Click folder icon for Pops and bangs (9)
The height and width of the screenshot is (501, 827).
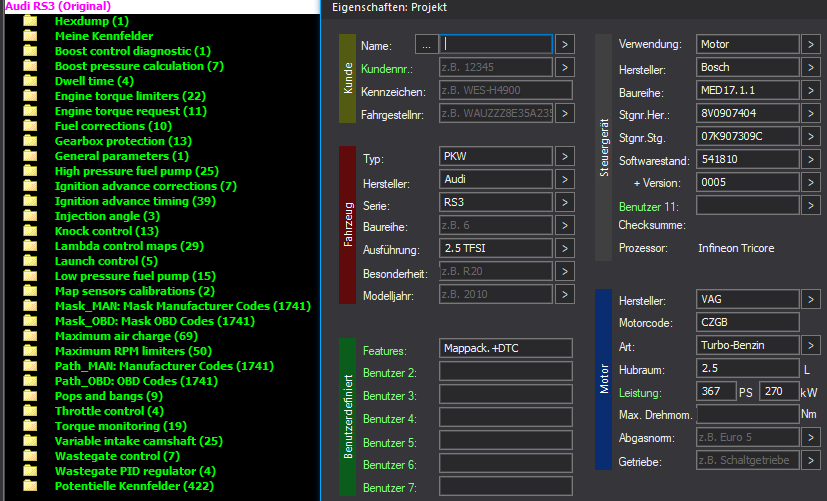31,396
